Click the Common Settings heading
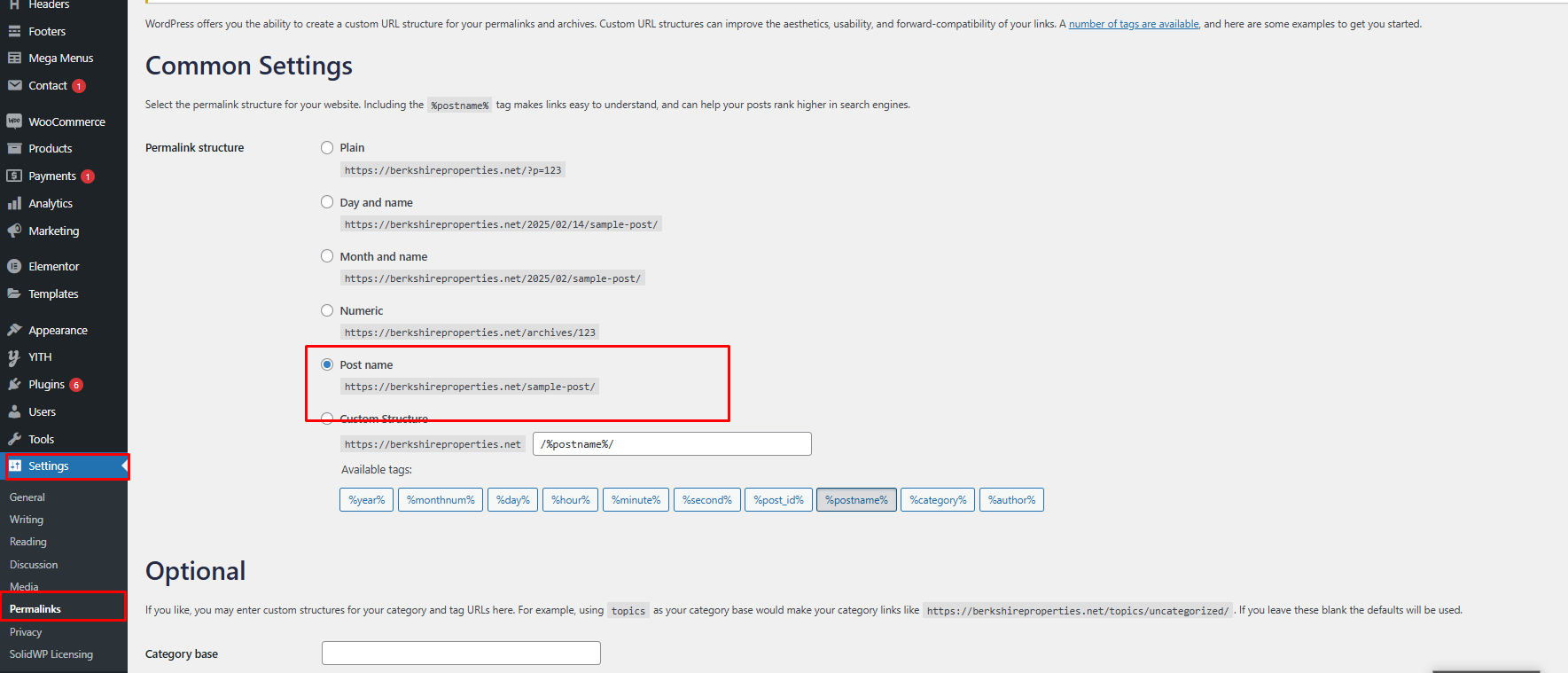1568x673 pixels. click(x=249, y=67)
